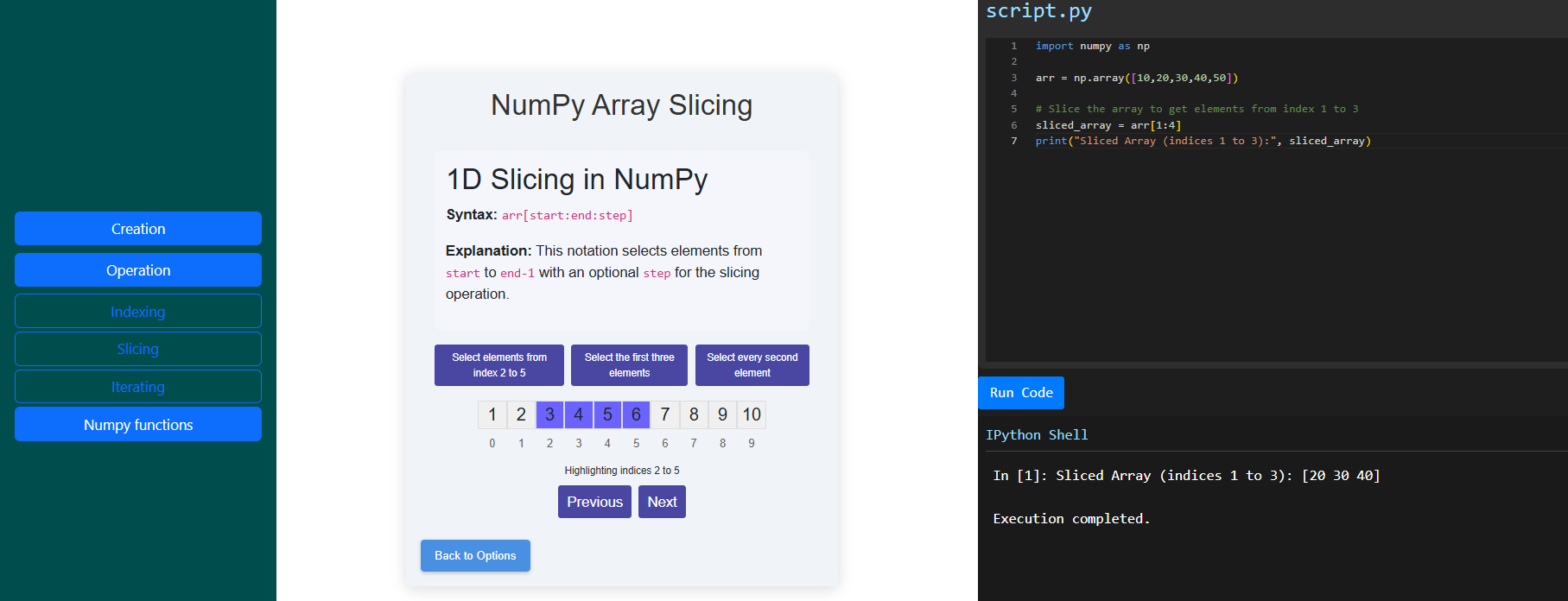Click highlighted array cell value 3
This screenshot has height=601, width=1568.
click(x=549, y=414)
